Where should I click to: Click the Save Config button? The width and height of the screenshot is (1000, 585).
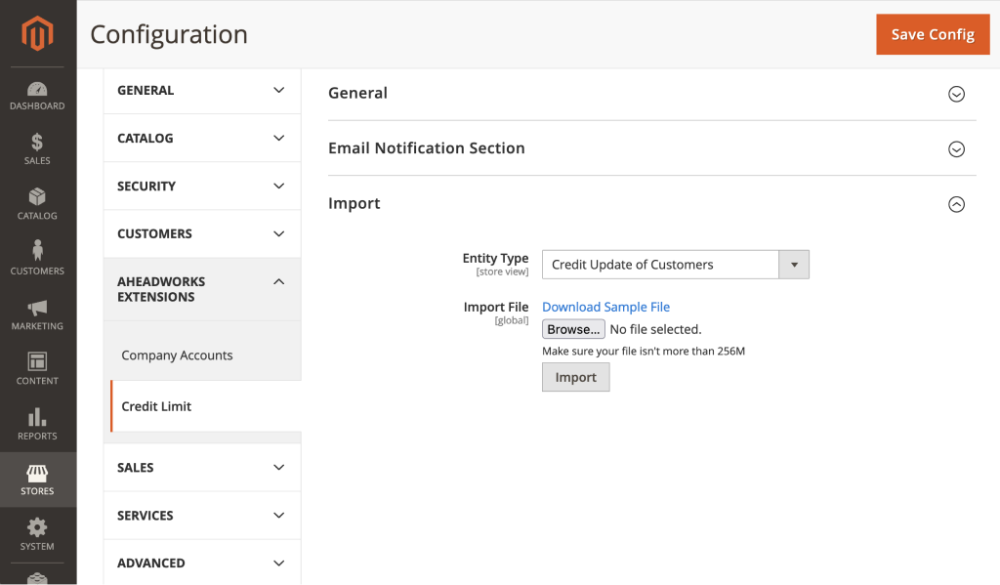pyautogui.click(x=932, y=34)
